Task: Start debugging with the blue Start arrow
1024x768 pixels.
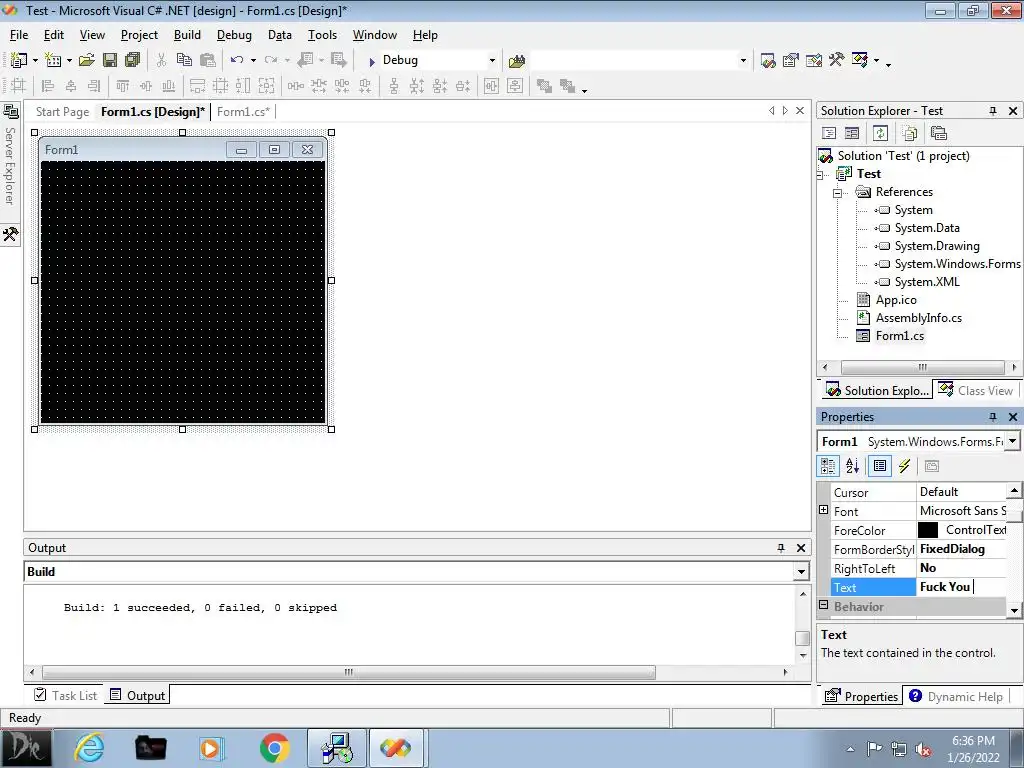Action: [372, 61]
